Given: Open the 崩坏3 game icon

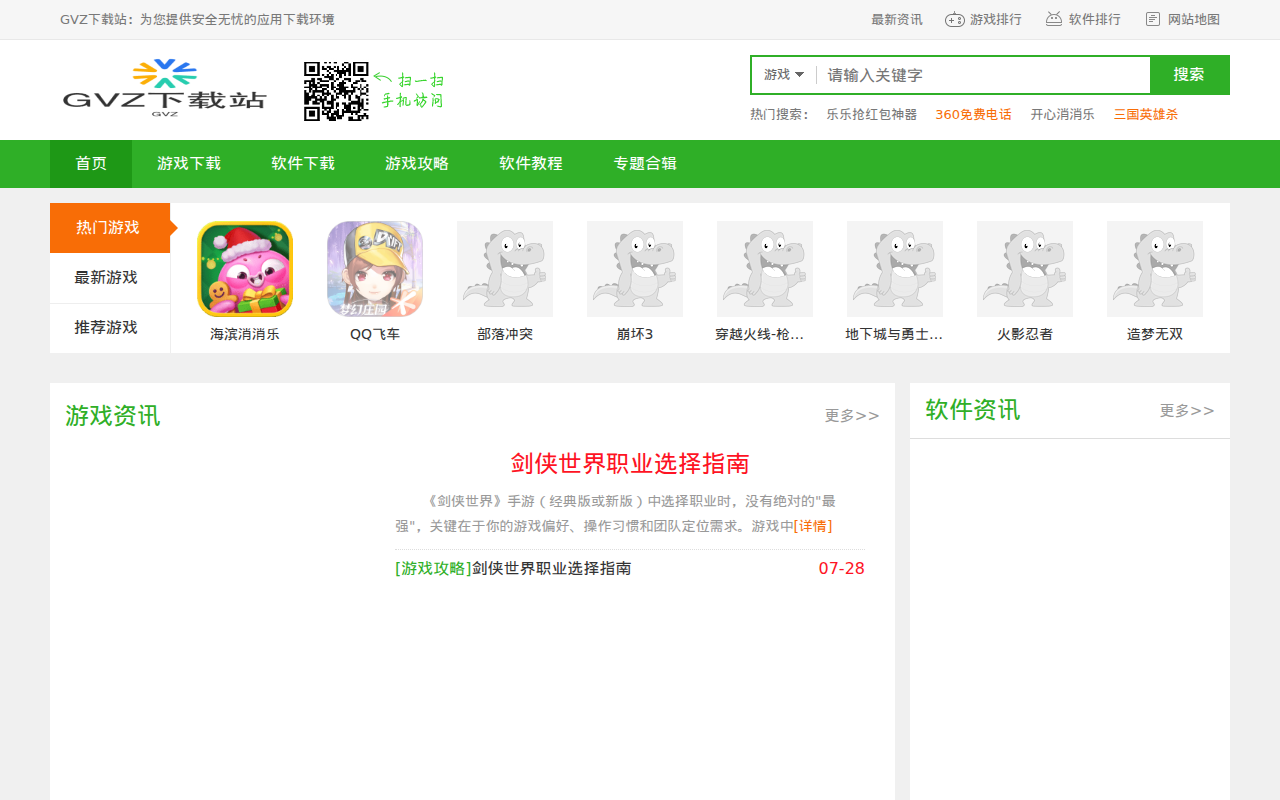Looking at the screenshot, I should pos(635,269).
